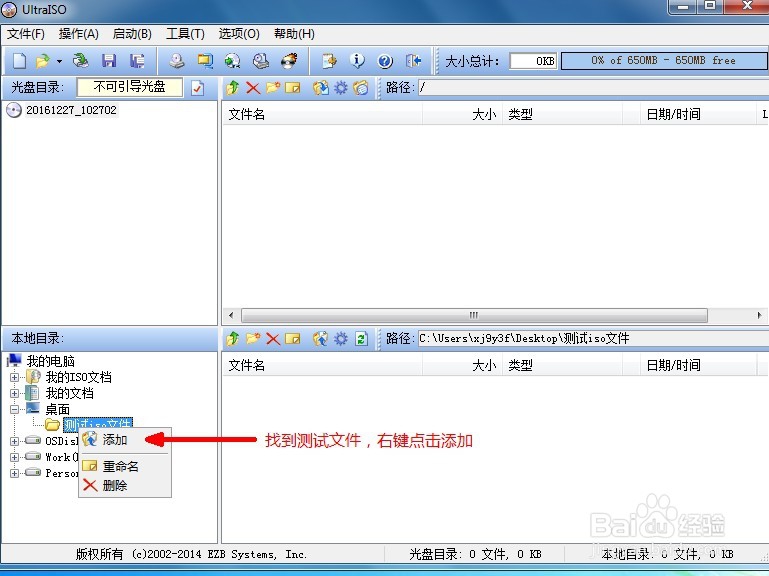Click the Hide Local Explorer icon
This screenshot has height=576, width=769.
pyautogui.click(x=360, y=88)
